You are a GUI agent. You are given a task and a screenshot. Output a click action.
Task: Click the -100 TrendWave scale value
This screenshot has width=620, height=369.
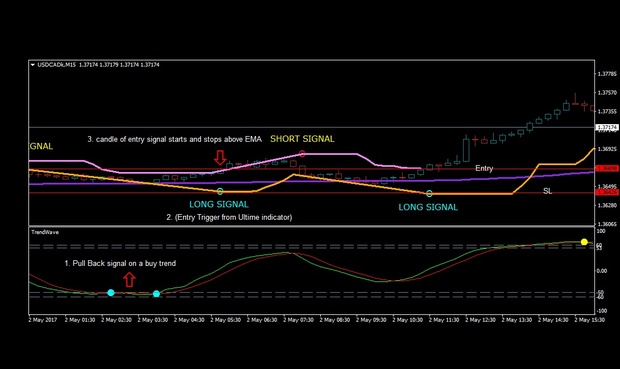pos(601,311)
